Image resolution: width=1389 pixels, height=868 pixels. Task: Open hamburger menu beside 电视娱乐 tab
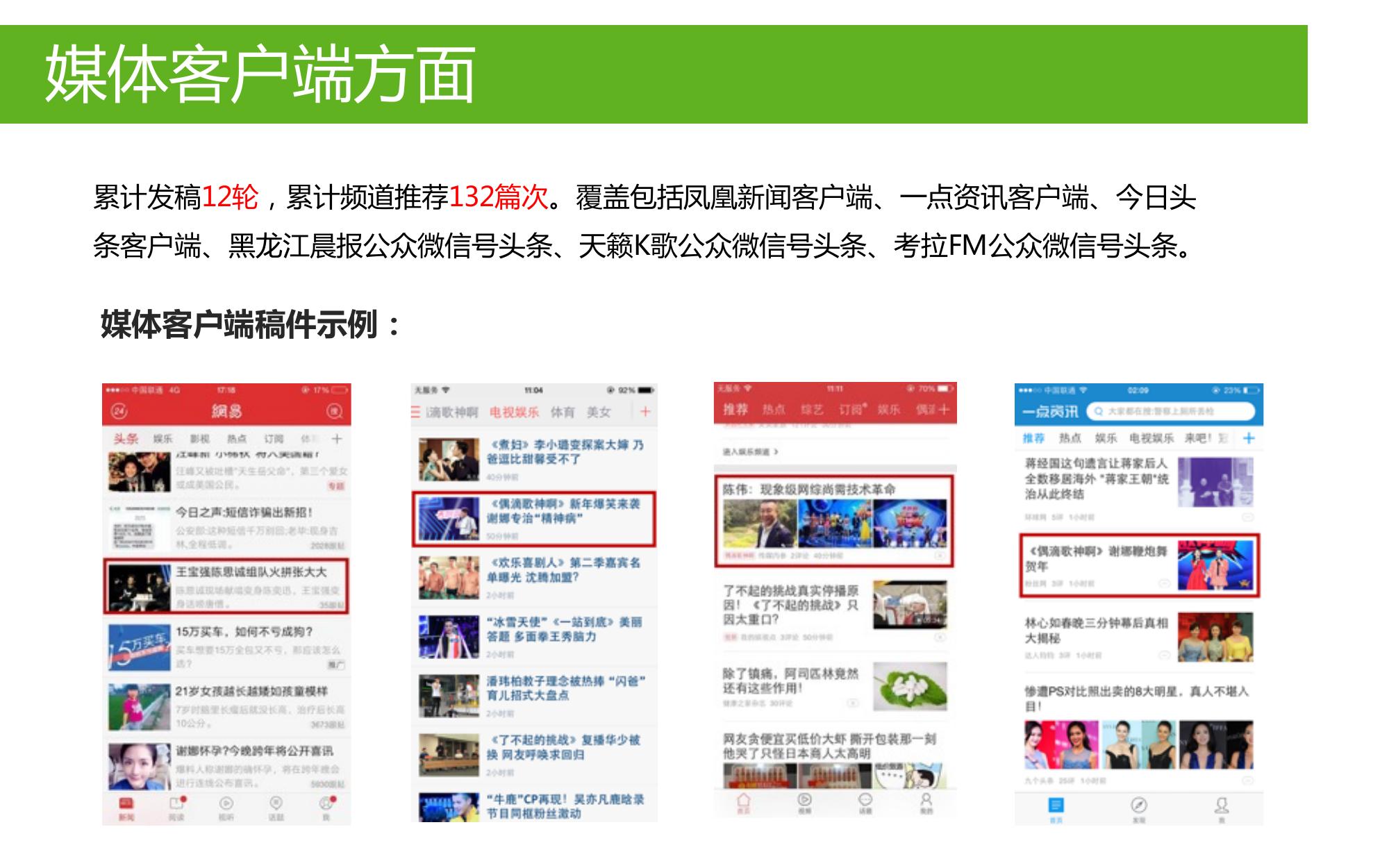[416, 412]
